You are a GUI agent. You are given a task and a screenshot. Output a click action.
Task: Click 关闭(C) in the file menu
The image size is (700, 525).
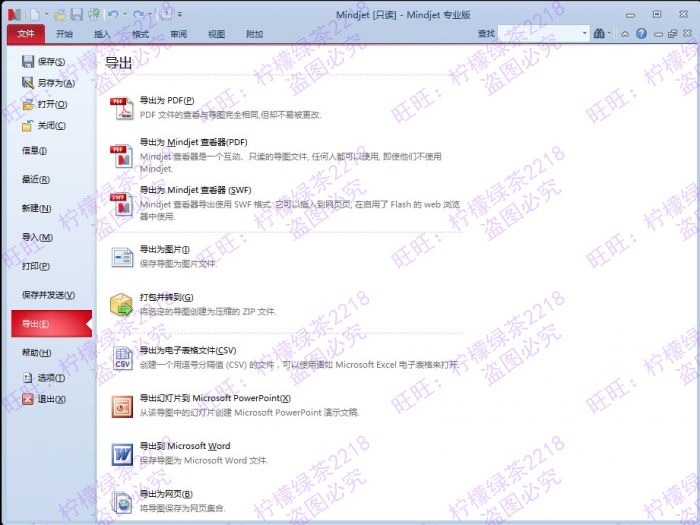tap(43, 126)
